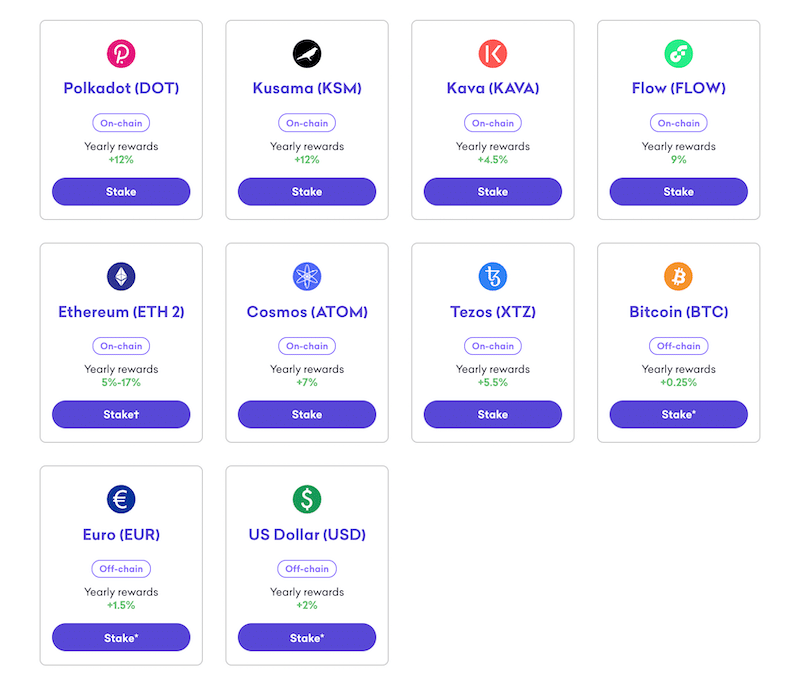Click the Euro symbol icon

[121, 499]
